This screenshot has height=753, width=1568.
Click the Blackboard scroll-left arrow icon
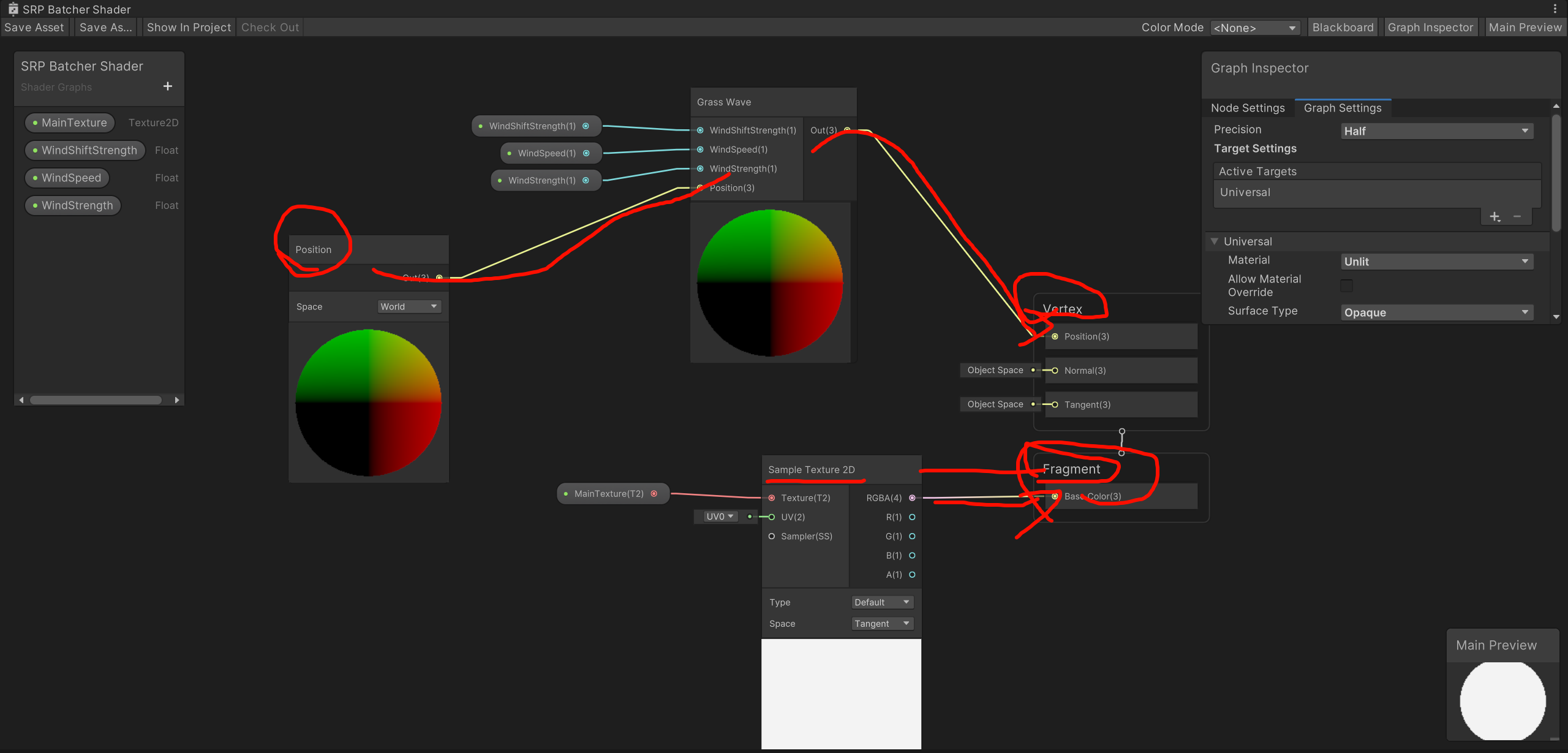[x=21, y=400]
